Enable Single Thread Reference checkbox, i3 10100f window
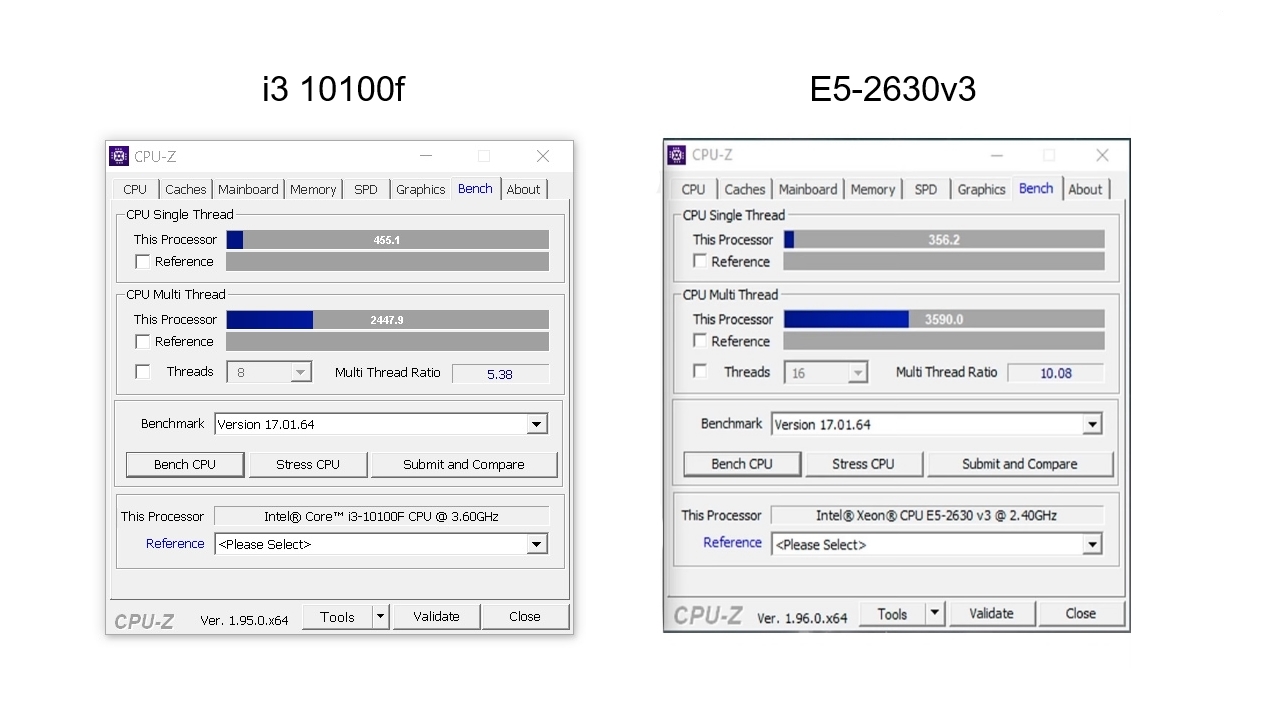The image size is (1280, 720). coord(143,262)
